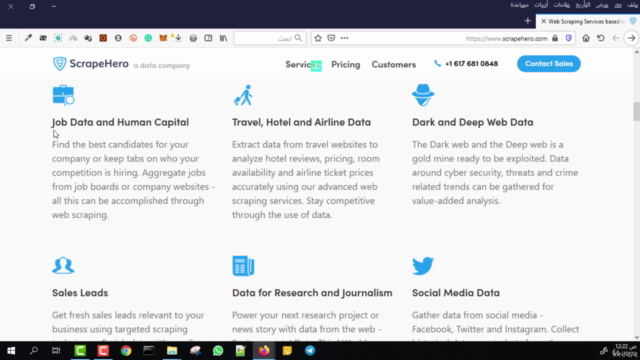Open the Arabic Tools menu (أدوات)
The image size is (640, 360).
541,5
